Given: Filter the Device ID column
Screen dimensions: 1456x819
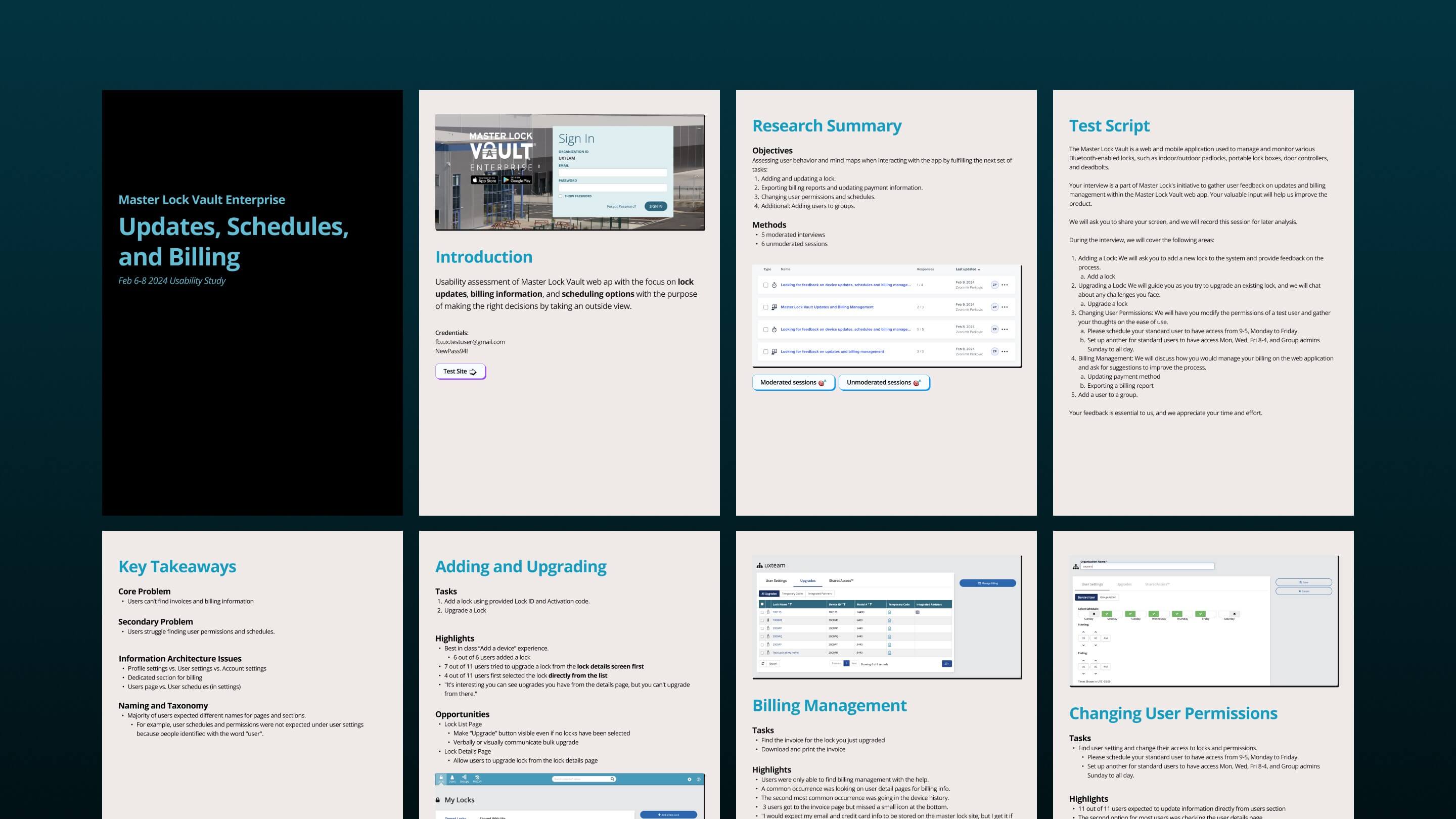Looking at the screenshot, I should pos(844,604).
